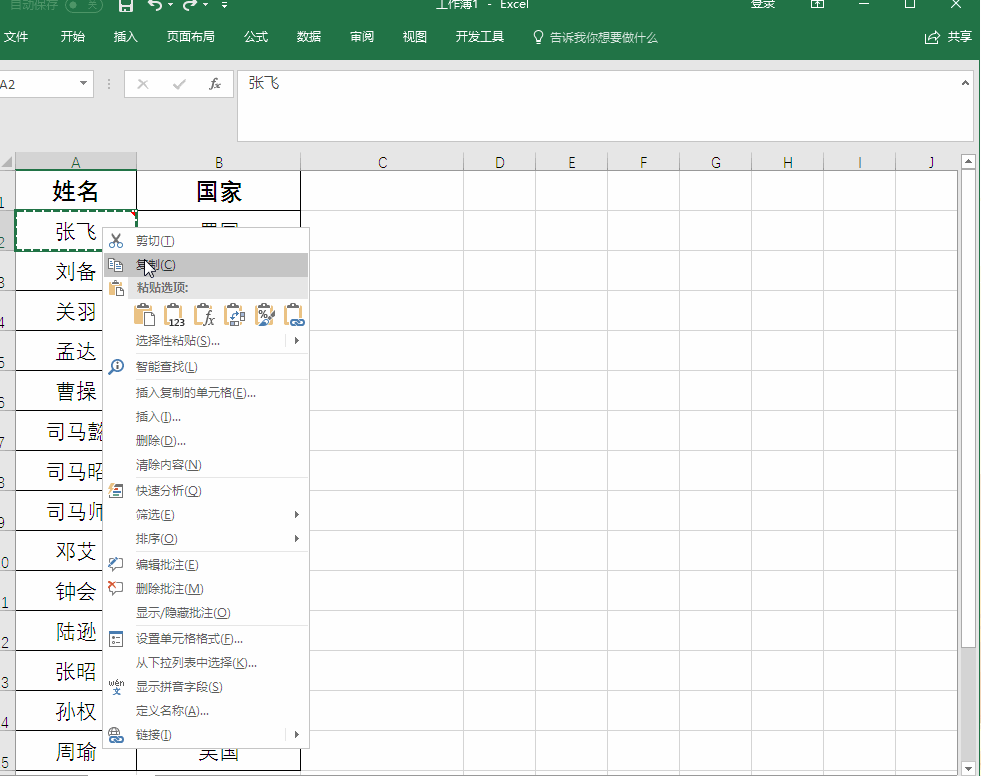This screenshot has height=776, width=981.
Task: Click the 共享 Share button
Action: (948, 37)
